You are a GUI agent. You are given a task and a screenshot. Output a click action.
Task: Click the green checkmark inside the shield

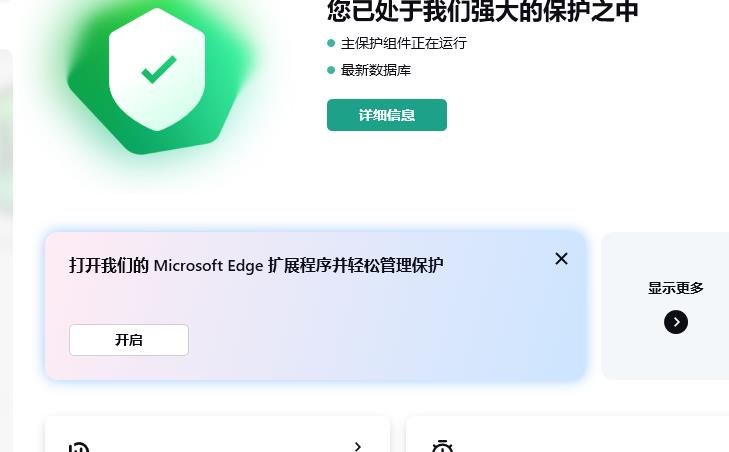159,69
